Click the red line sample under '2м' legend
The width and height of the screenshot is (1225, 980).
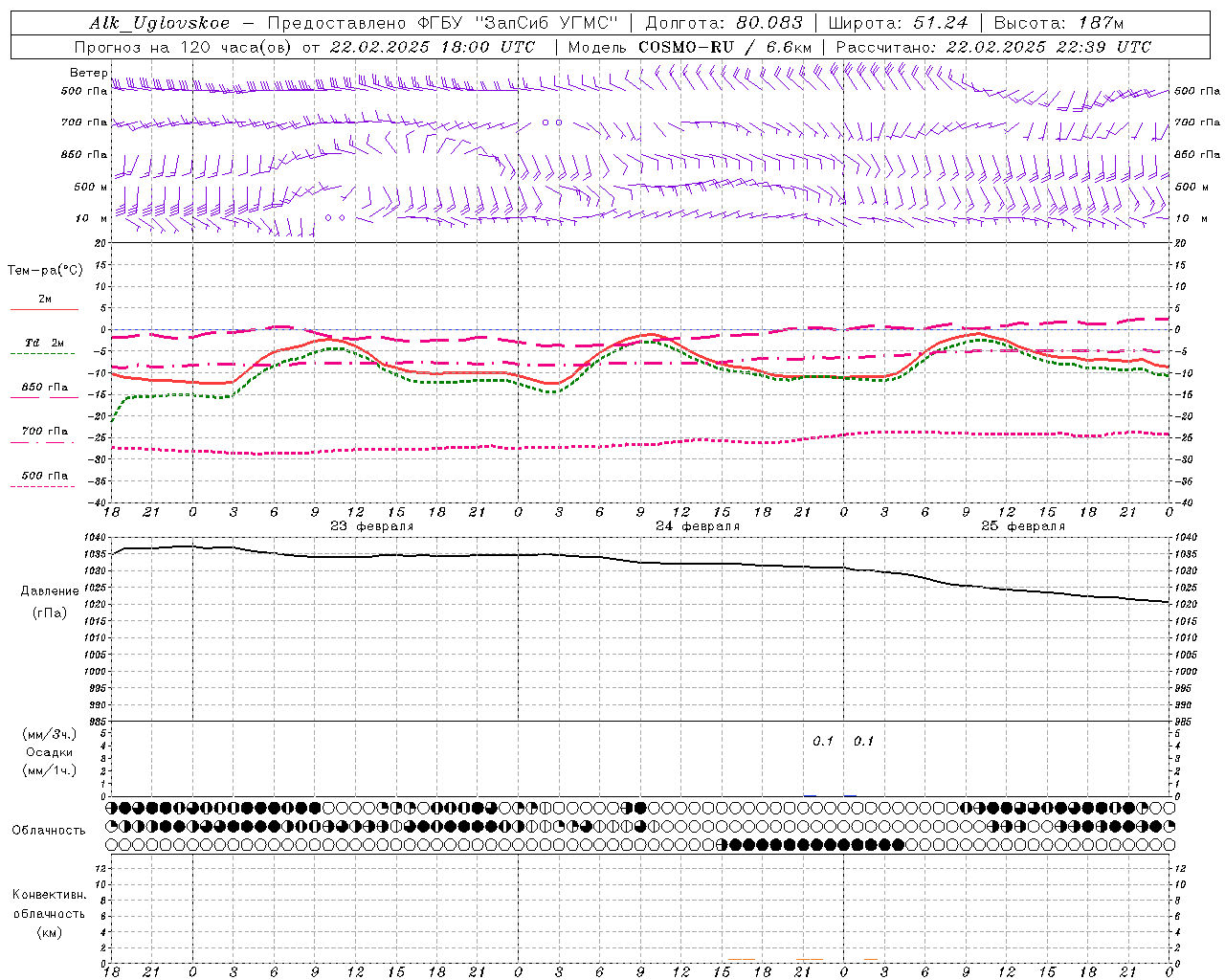(x=44, y=309)
